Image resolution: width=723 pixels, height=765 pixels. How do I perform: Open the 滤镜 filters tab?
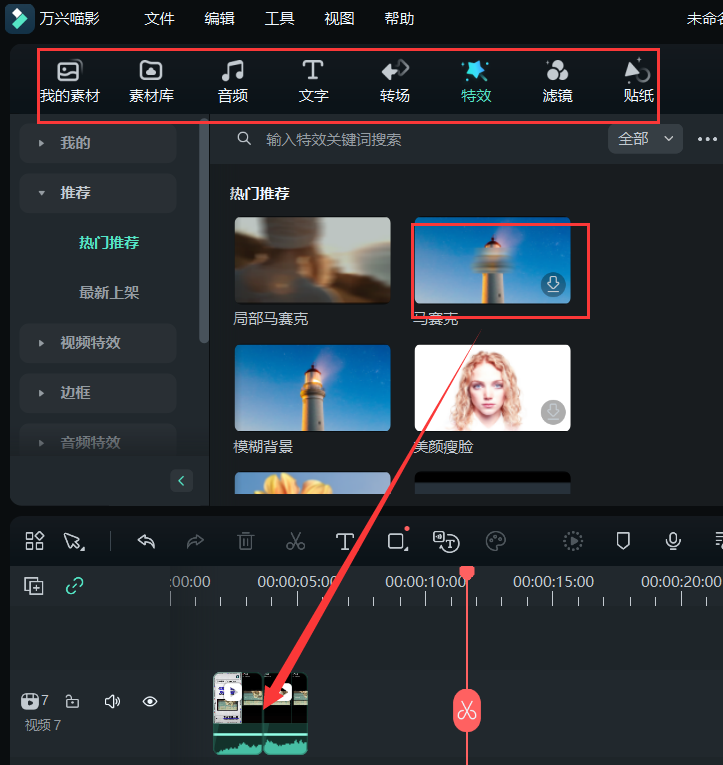click(557, 81)
